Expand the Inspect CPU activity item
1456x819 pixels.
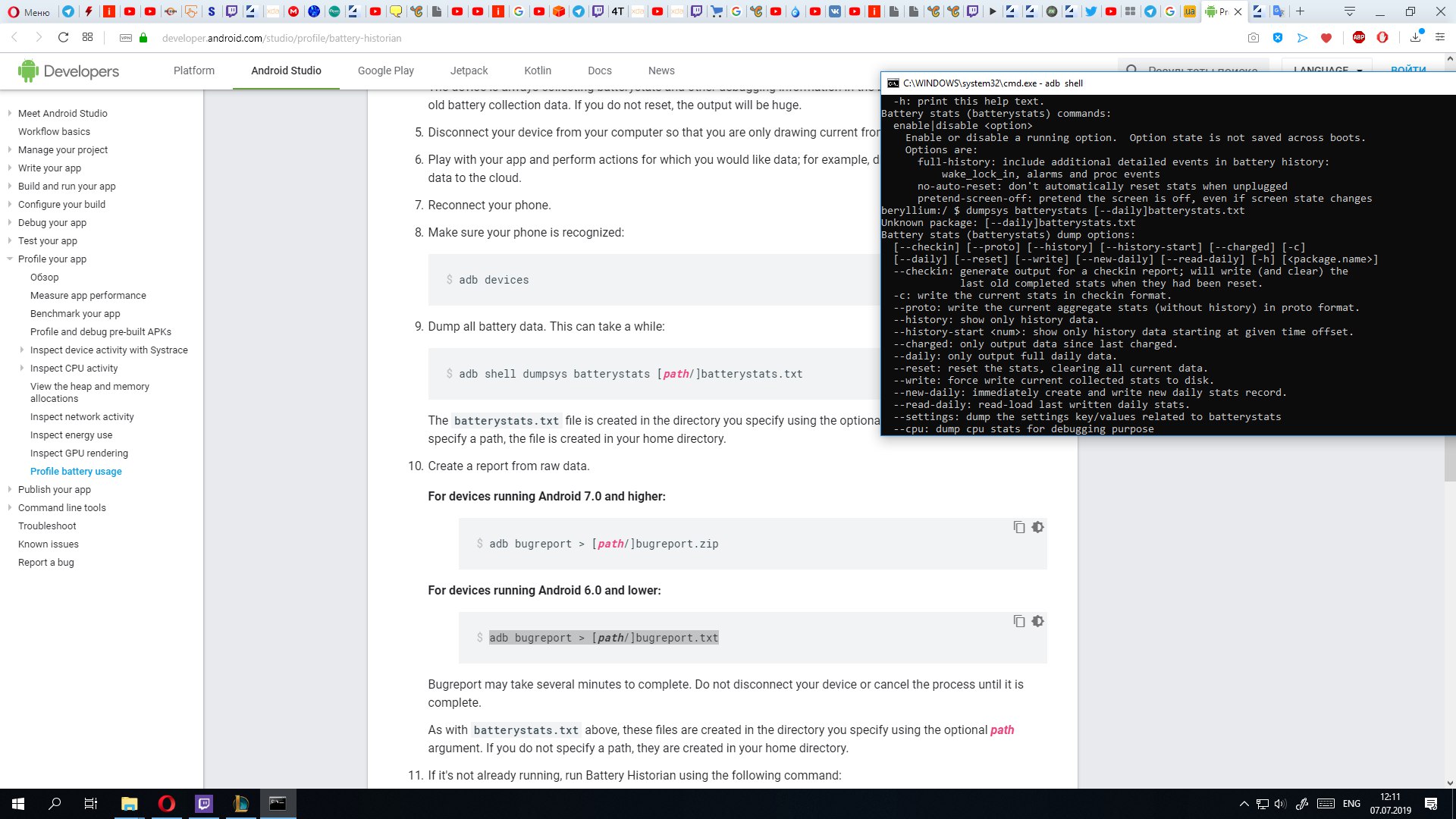click(22, 368)
